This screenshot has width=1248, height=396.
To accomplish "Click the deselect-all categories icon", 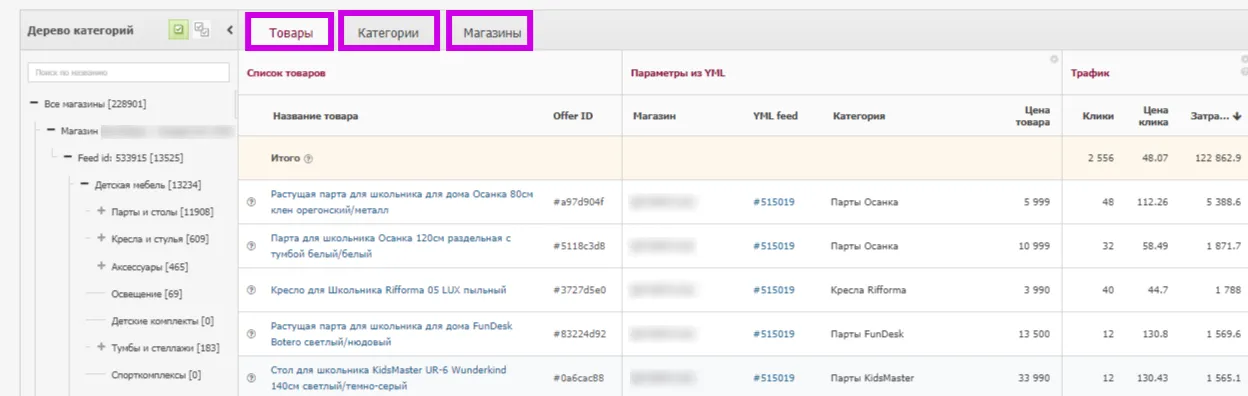I will (x=201, y=30).
